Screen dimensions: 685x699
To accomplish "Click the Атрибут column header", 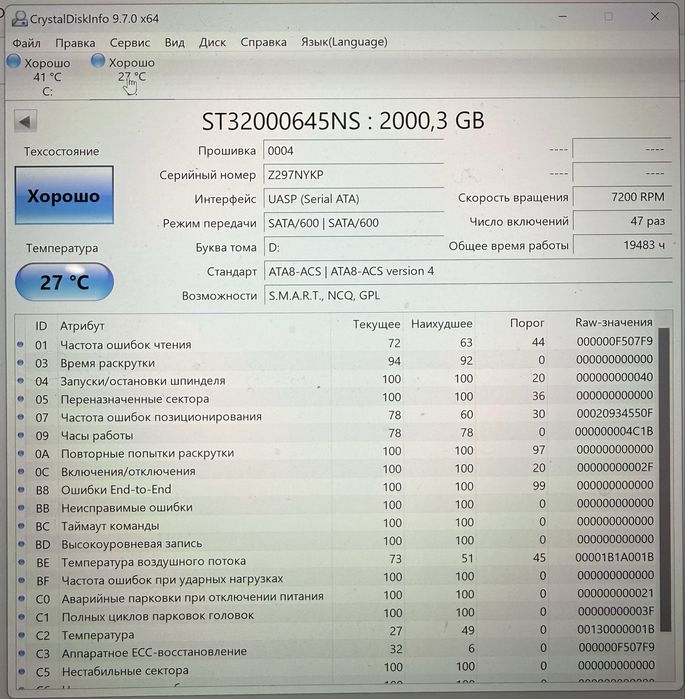I will [82, 326].
